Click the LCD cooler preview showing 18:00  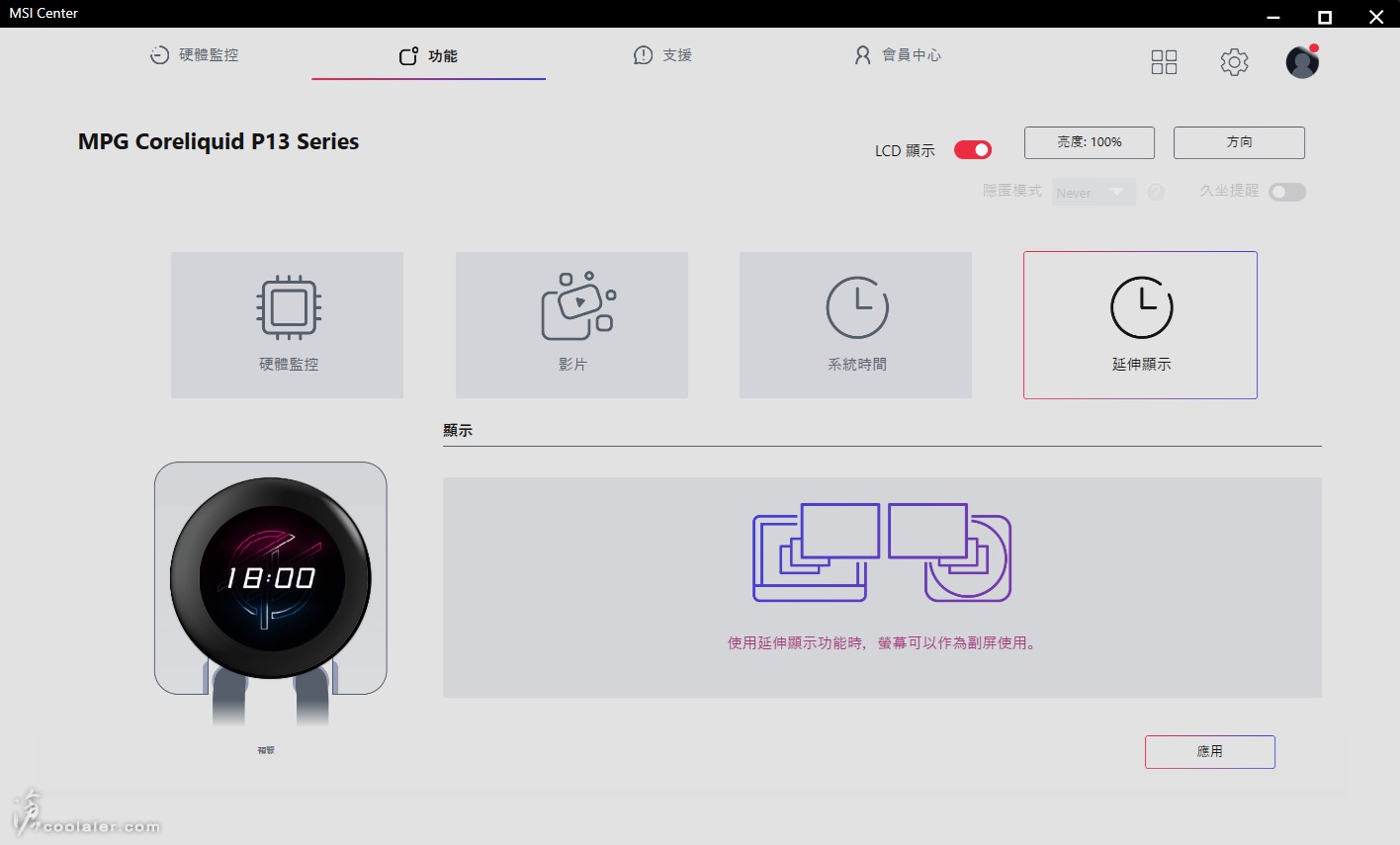(x=270, y=578)
